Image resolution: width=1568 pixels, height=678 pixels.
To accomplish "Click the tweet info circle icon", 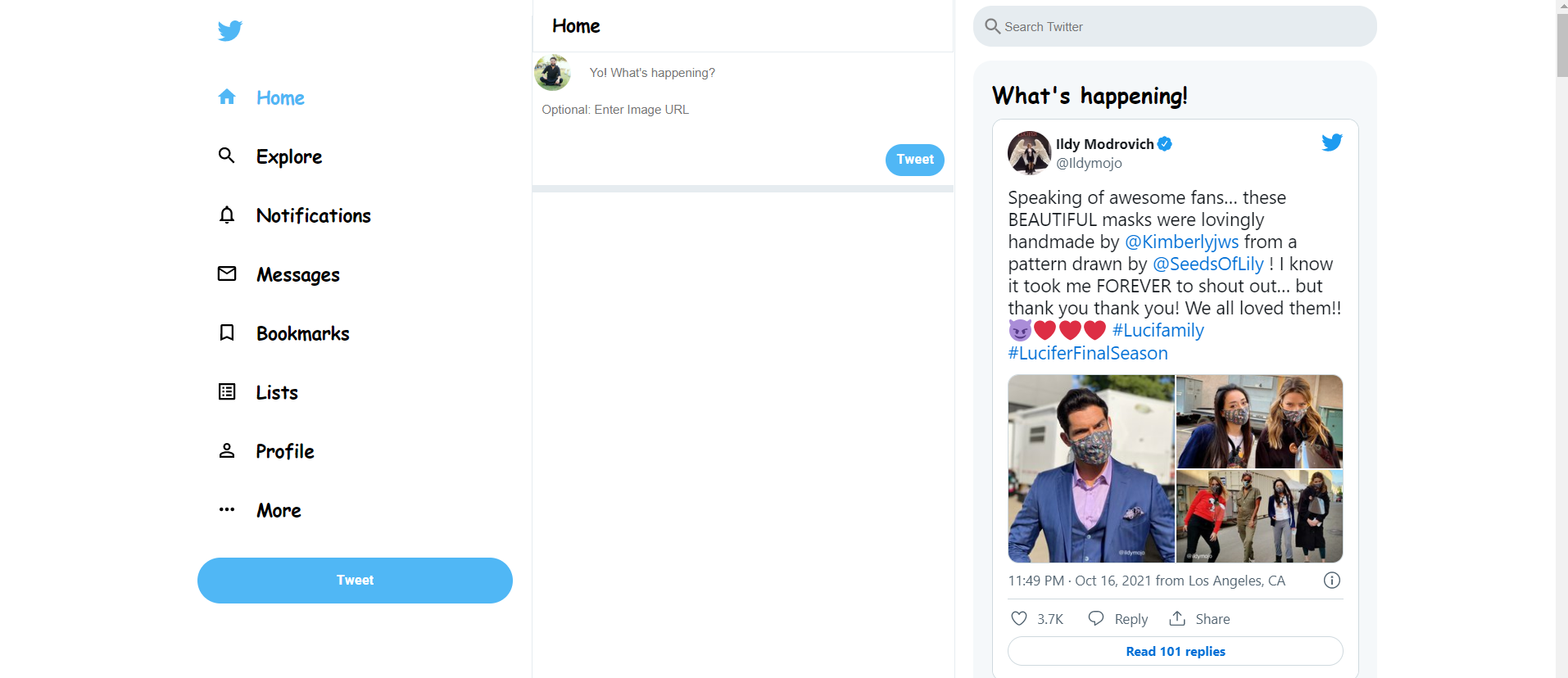I will click(x=1332, y=581).
